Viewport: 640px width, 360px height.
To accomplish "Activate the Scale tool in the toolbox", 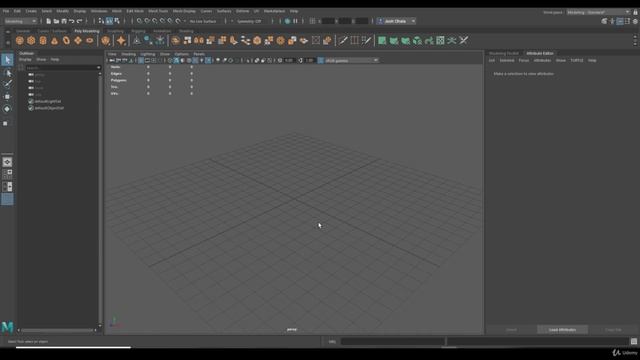I will pyautogui.click(x=6, y=123).
